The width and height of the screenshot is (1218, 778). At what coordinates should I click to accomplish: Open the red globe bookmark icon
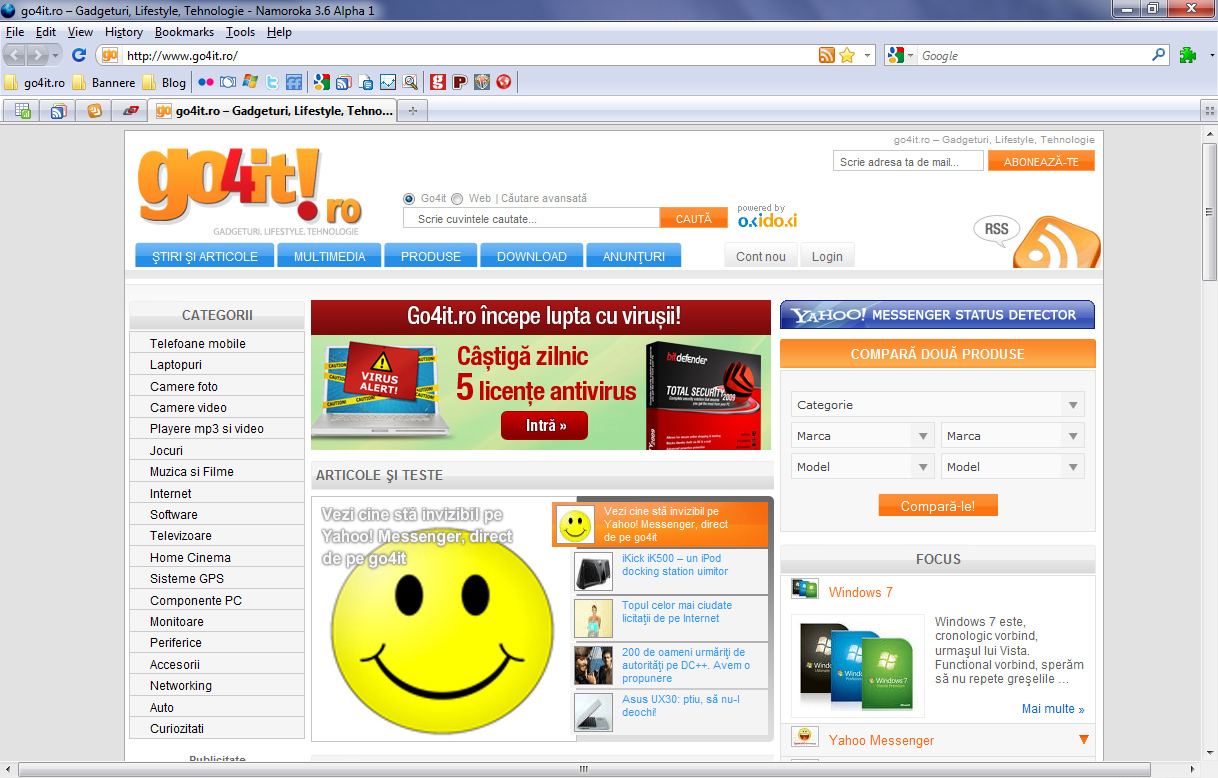pyautogui.click(x=504, y=82)
